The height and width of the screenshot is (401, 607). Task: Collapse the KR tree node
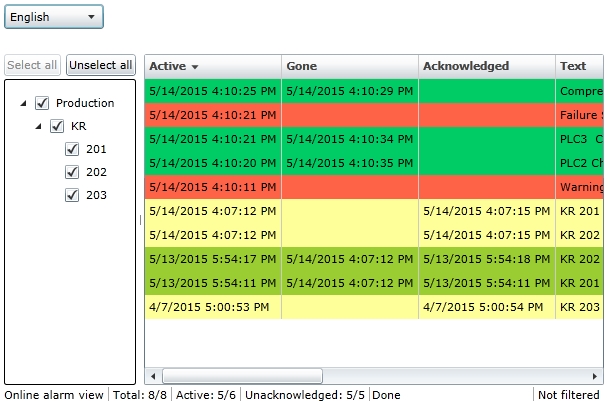[x=39, y=126]
